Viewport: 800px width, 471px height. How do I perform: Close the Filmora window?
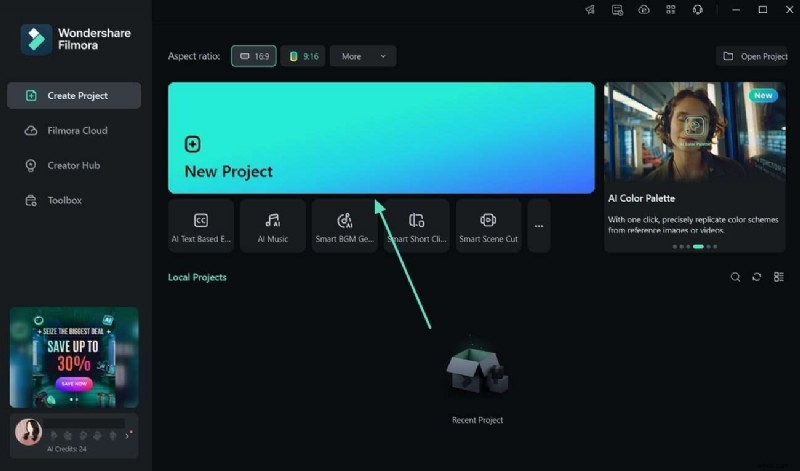point(789,10)
